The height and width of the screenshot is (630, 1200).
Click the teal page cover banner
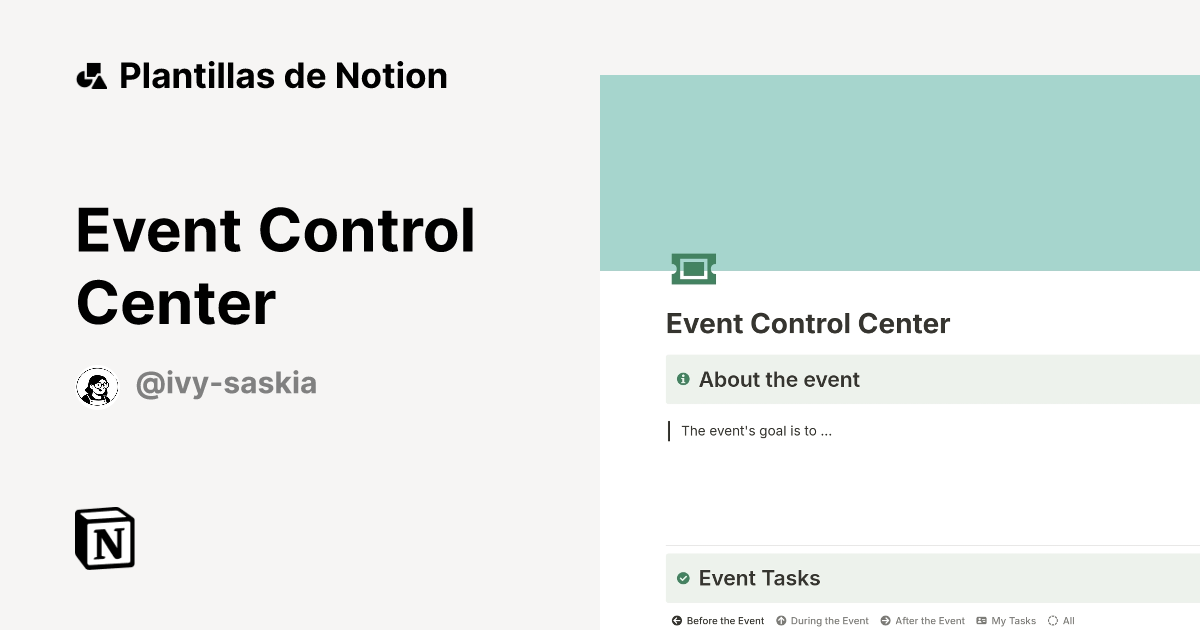pos(900,173)
